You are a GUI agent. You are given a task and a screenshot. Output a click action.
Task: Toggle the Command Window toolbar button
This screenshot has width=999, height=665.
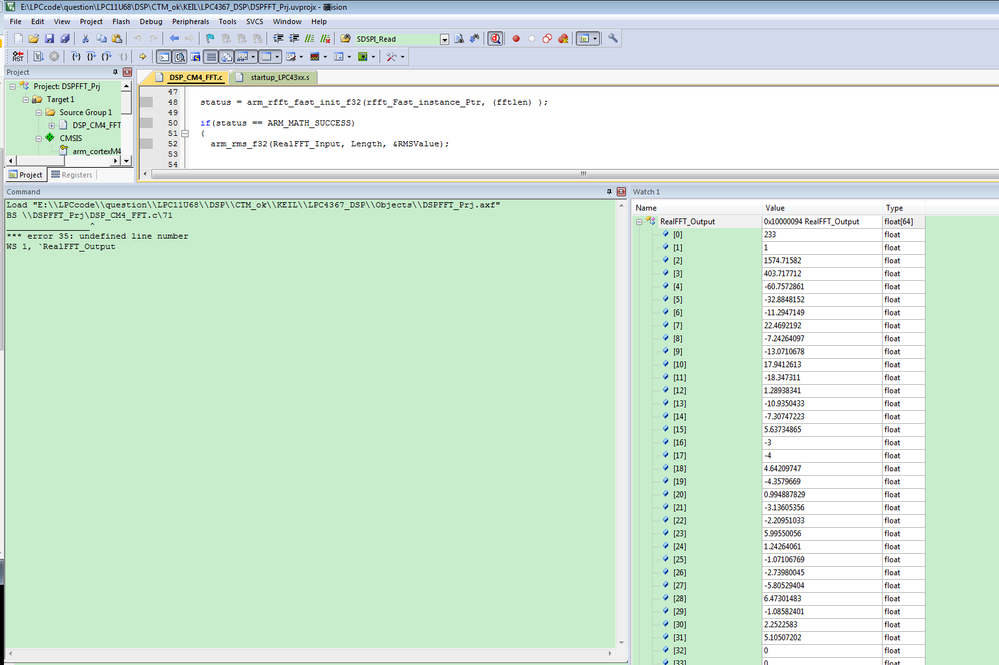pos(164,57)
